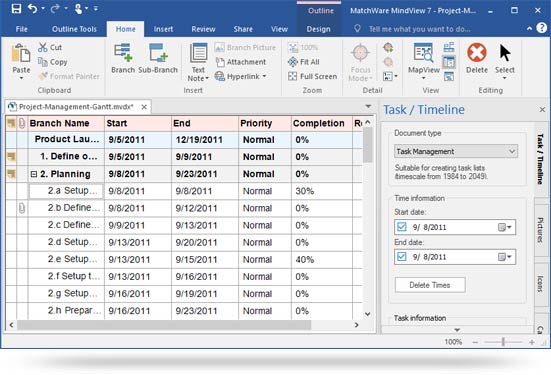Click the vertical scrollbar down arrow
Image resolution: width=551 pixels, height=375 pixels.
[x=368, y=314]
